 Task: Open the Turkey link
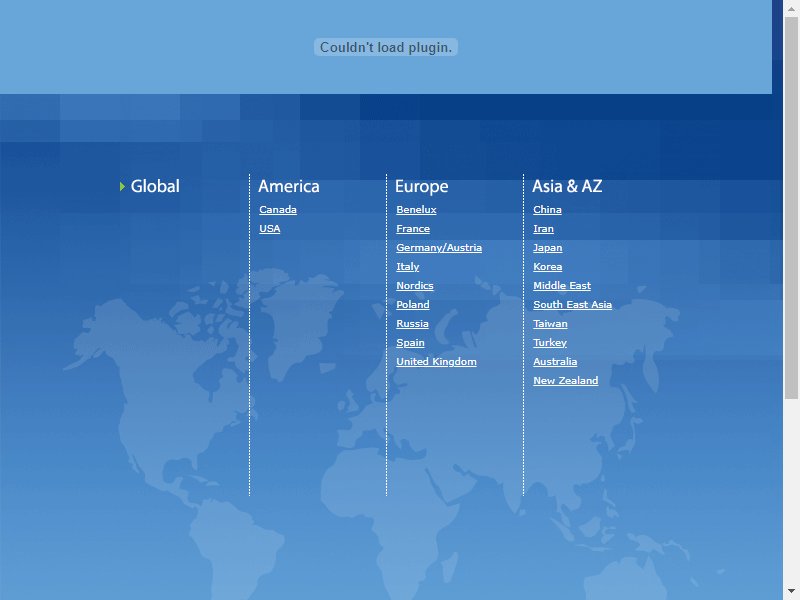tap(550, 343)
